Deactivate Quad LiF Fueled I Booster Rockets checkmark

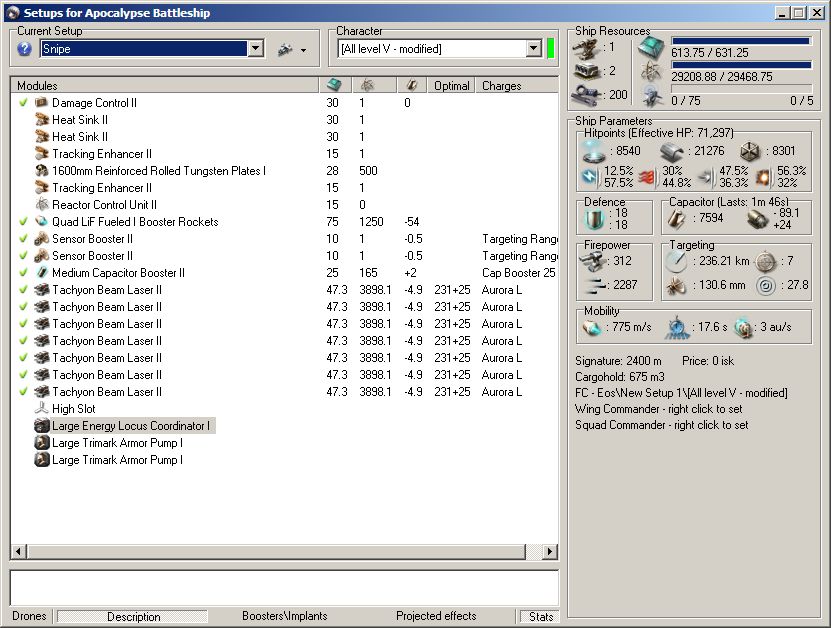[x=23, y=222]
